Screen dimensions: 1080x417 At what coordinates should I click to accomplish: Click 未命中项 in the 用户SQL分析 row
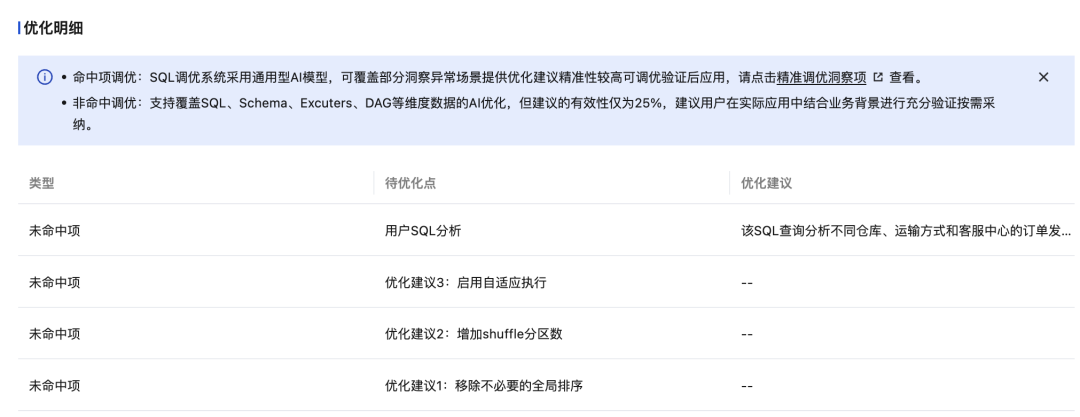(x=54, y=231)
